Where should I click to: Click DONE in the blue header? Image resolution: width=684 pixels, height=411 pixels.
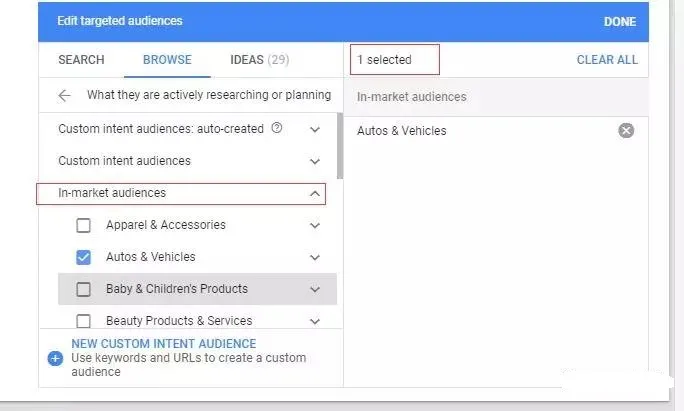(x=620, y=21)
